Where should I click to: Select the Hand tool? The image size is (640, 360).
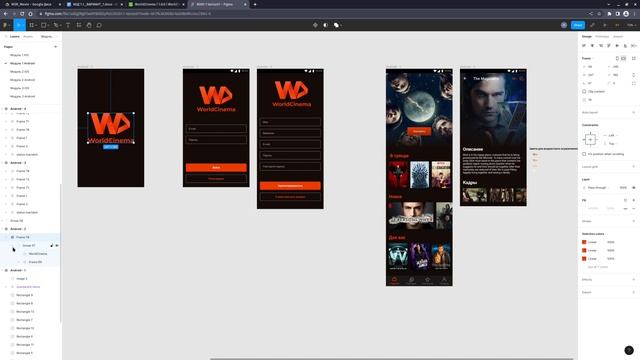(89, 25)
